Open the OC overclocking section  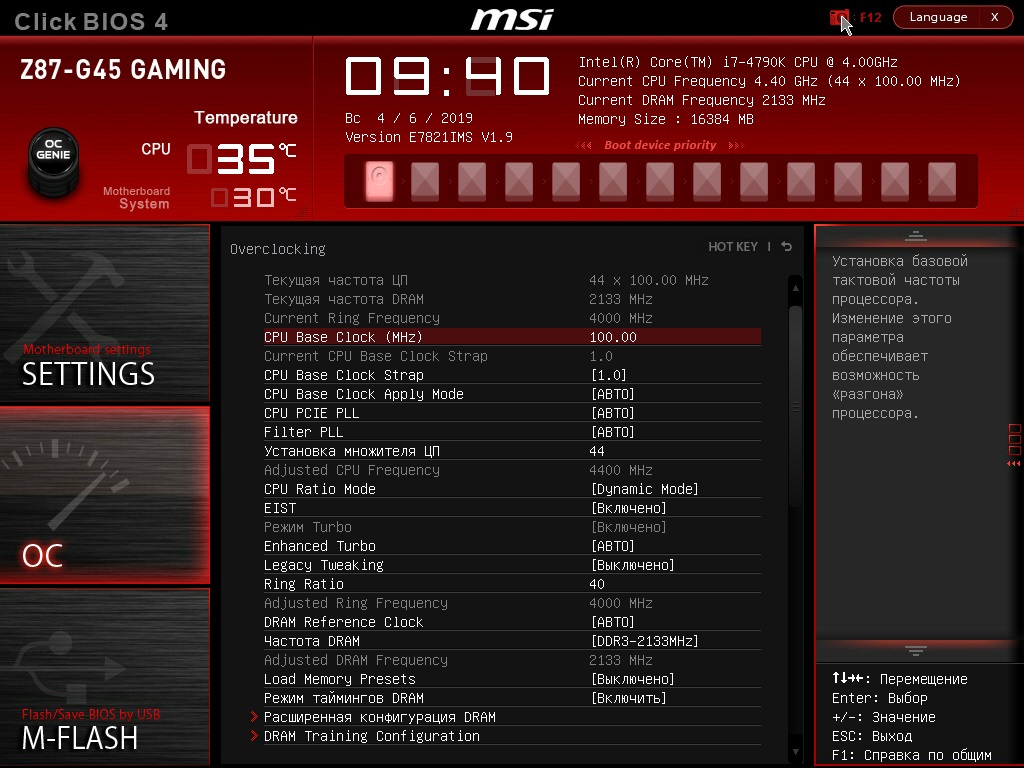[104, 496]
